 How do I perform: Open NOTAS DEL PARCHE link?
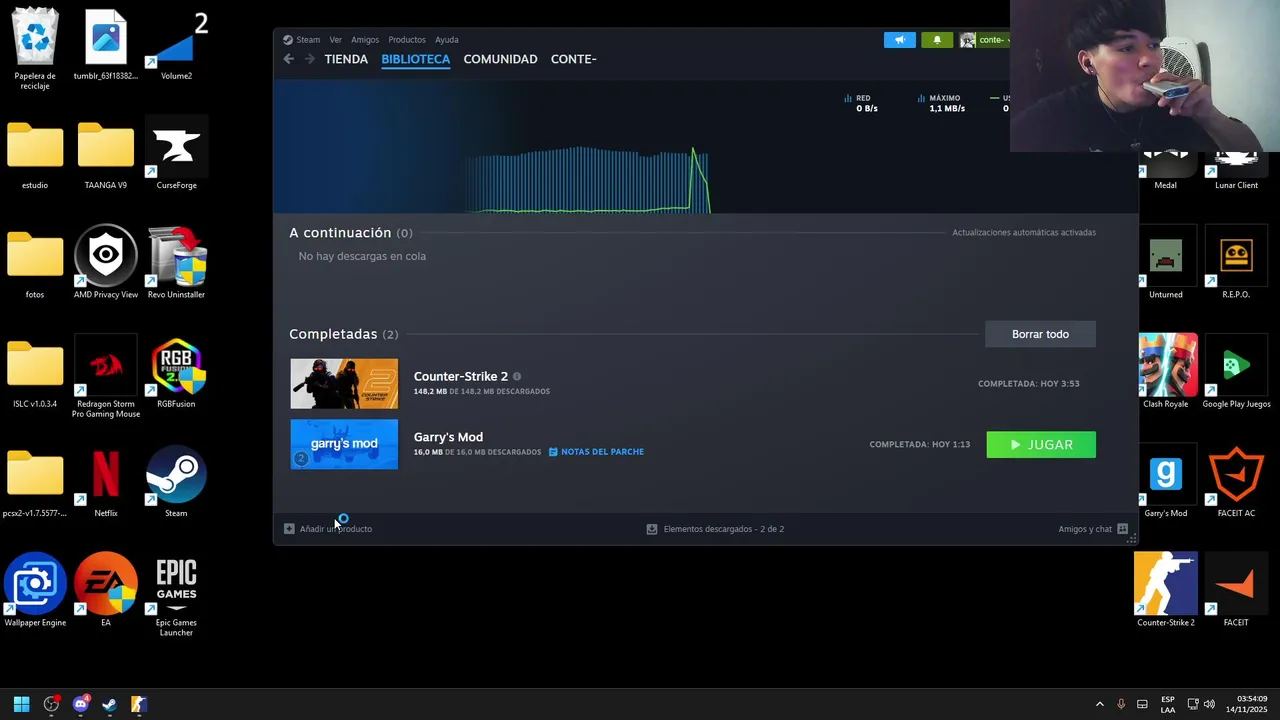[596, 452]
